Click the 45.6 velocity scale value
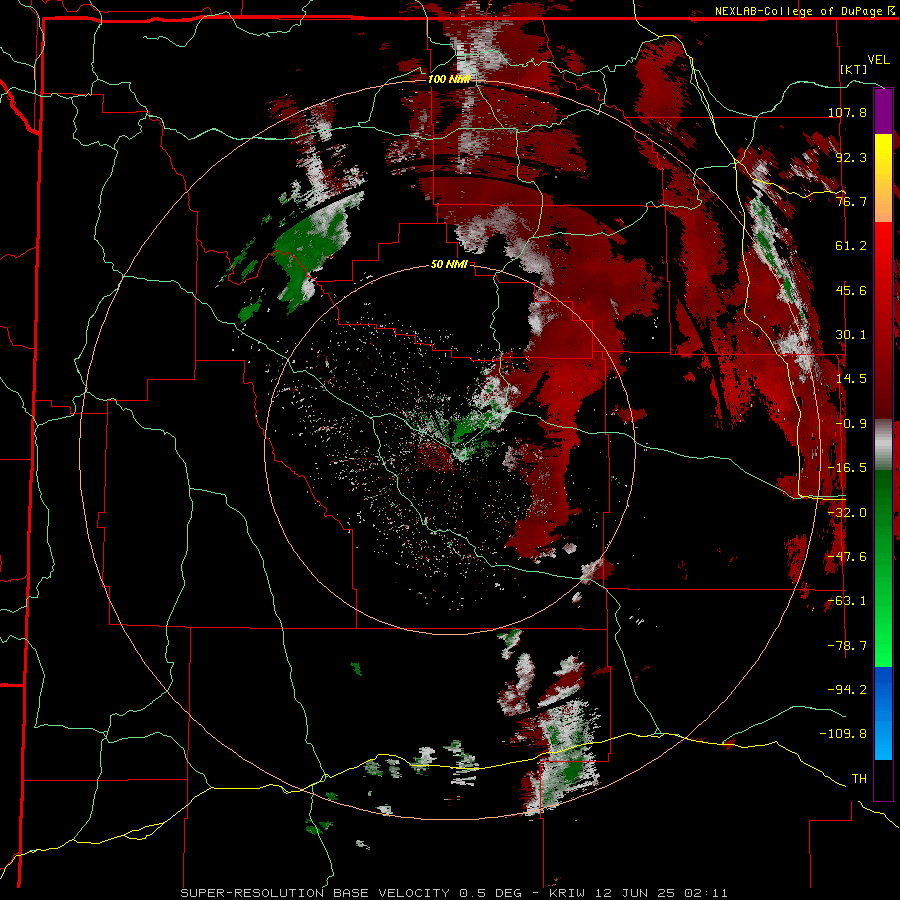The width and height of the screenshot is (900, 900). 851,290
